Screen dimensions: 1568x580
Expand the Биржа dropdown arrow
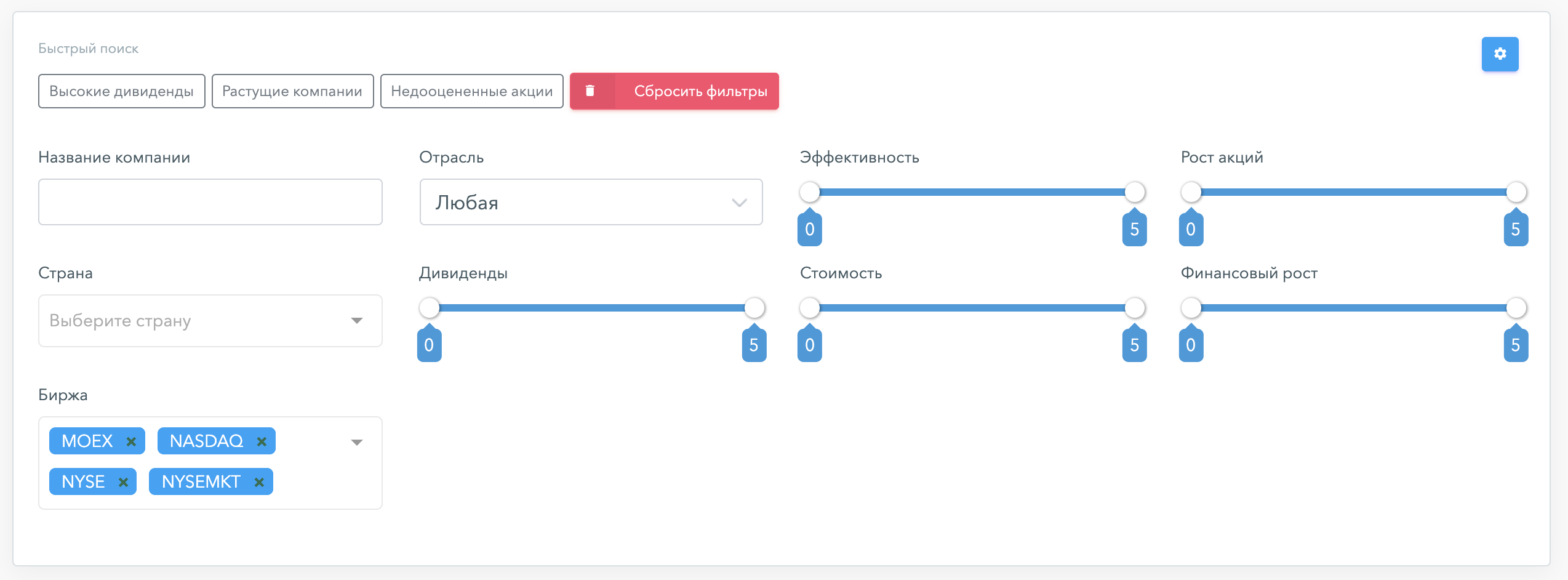click(357, 442)
